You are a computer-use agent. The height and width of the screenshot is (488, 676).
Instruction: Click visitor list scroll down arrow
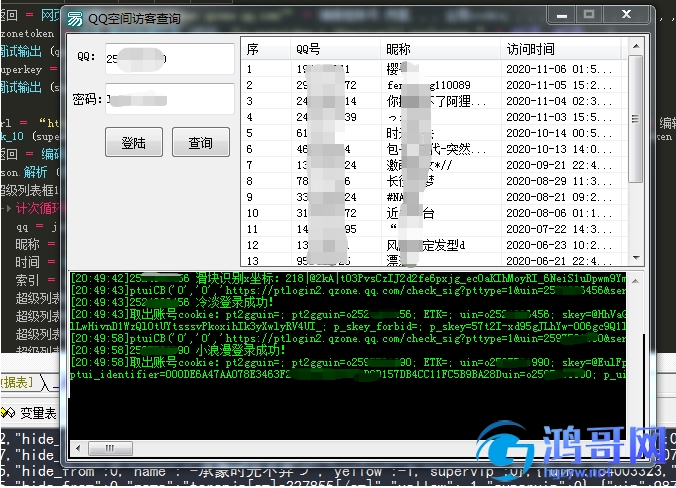(x=636, y=258)
